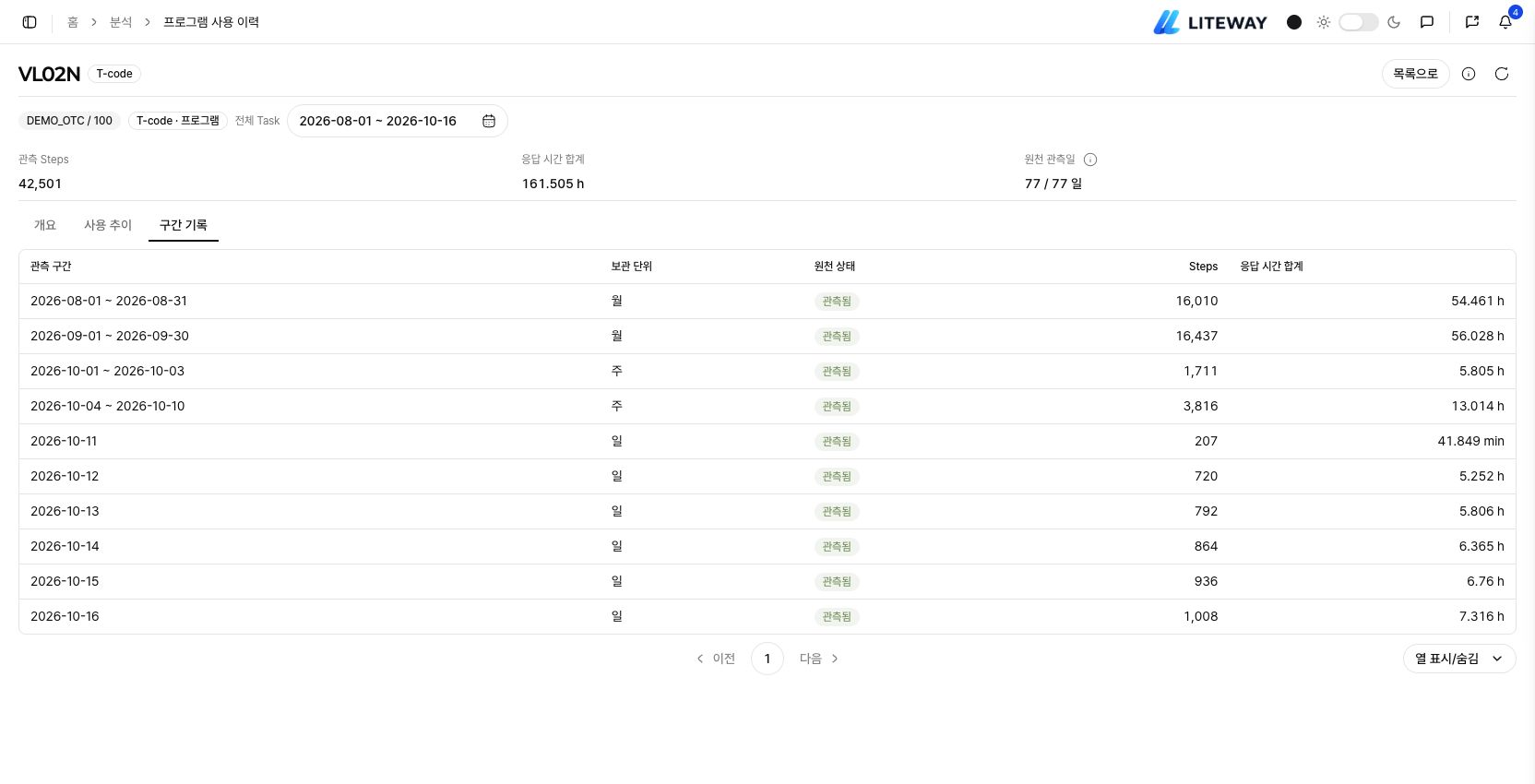
Task: Click the info icon beside 목록으로
Action: (x=1469, y=74)
